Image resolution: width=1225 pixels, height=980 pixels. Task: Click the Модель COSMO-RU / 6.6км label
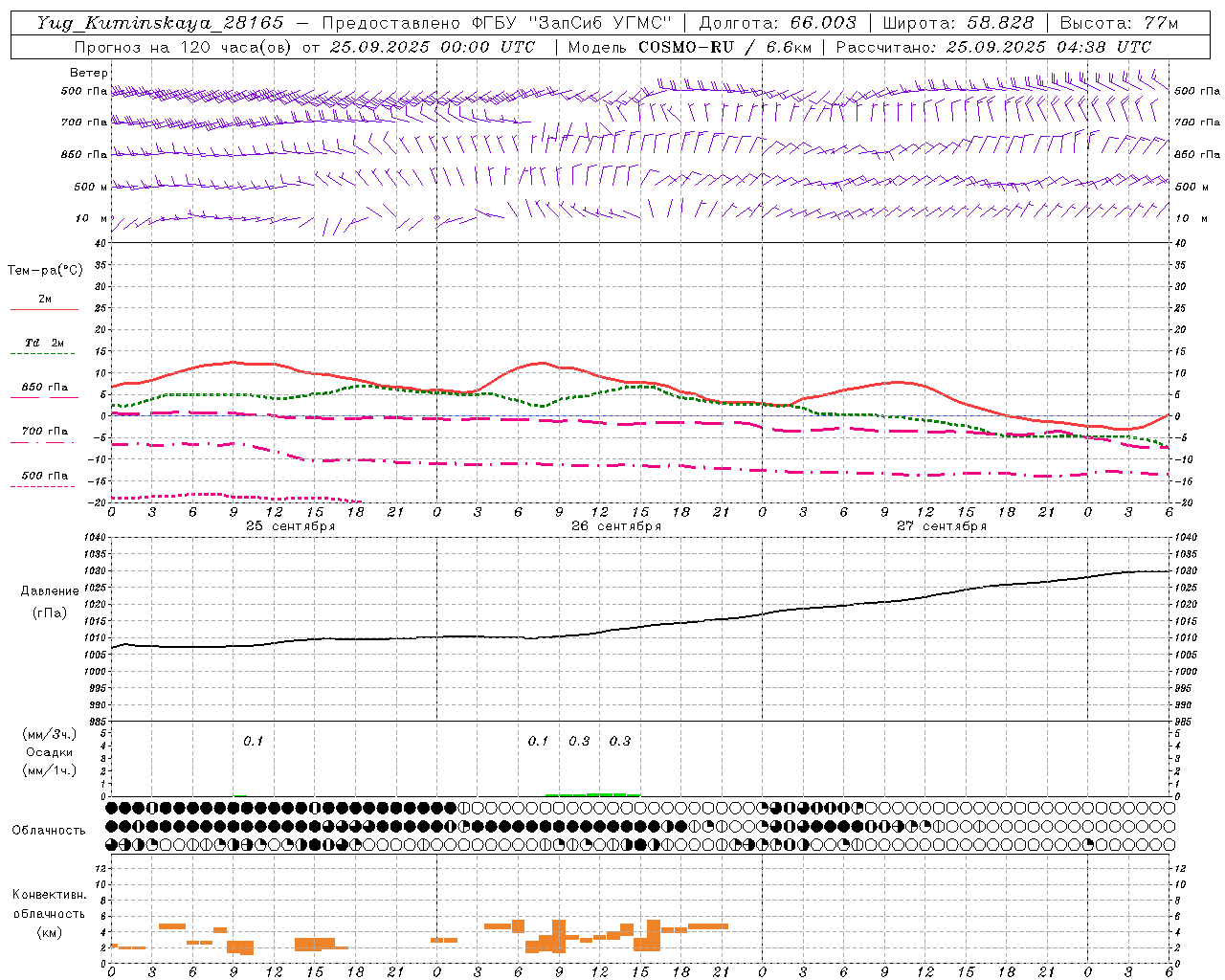coord(689,47)
